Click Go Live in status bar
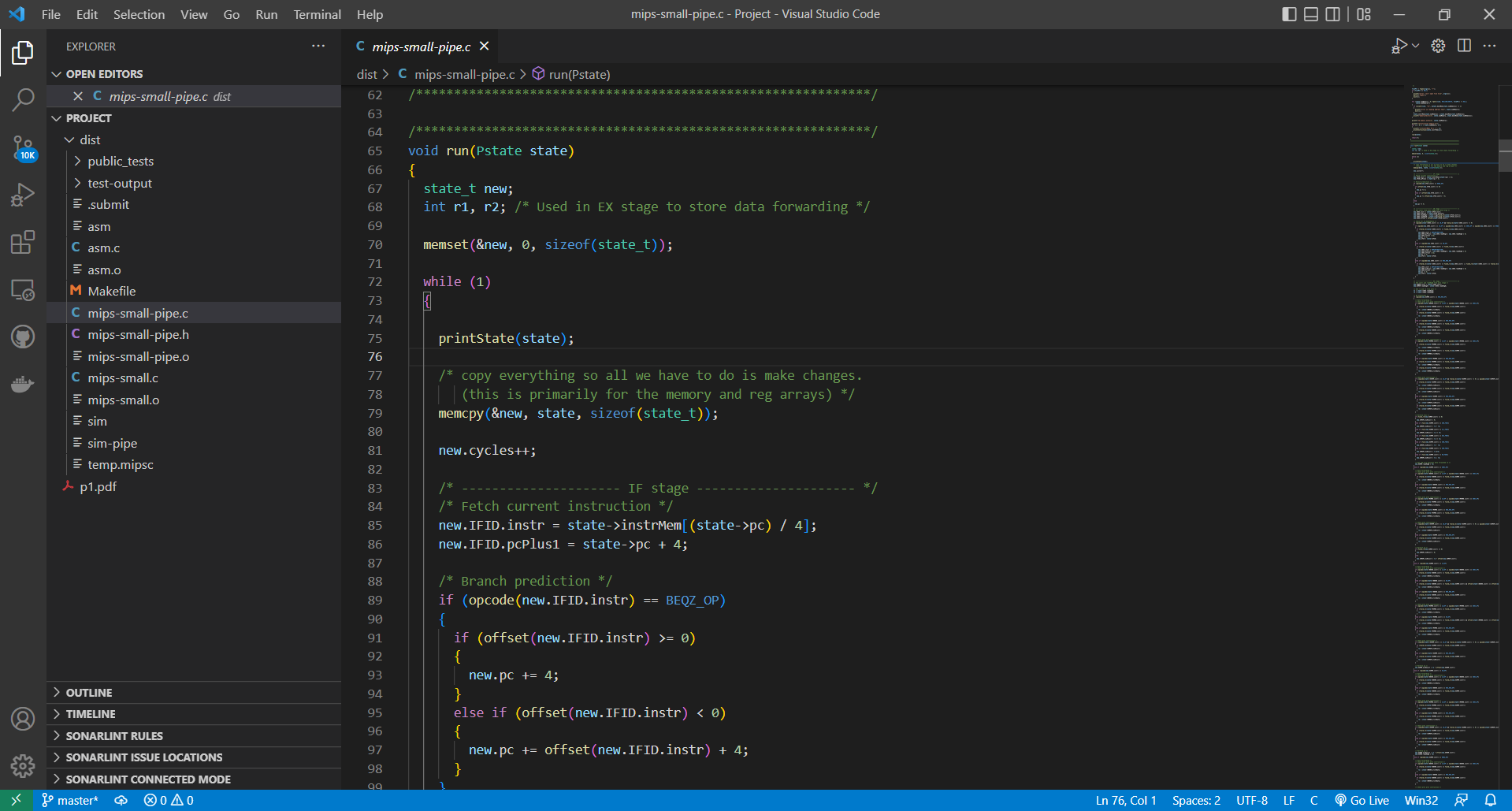1512x811 pixels. click(x=1362, y=800)
